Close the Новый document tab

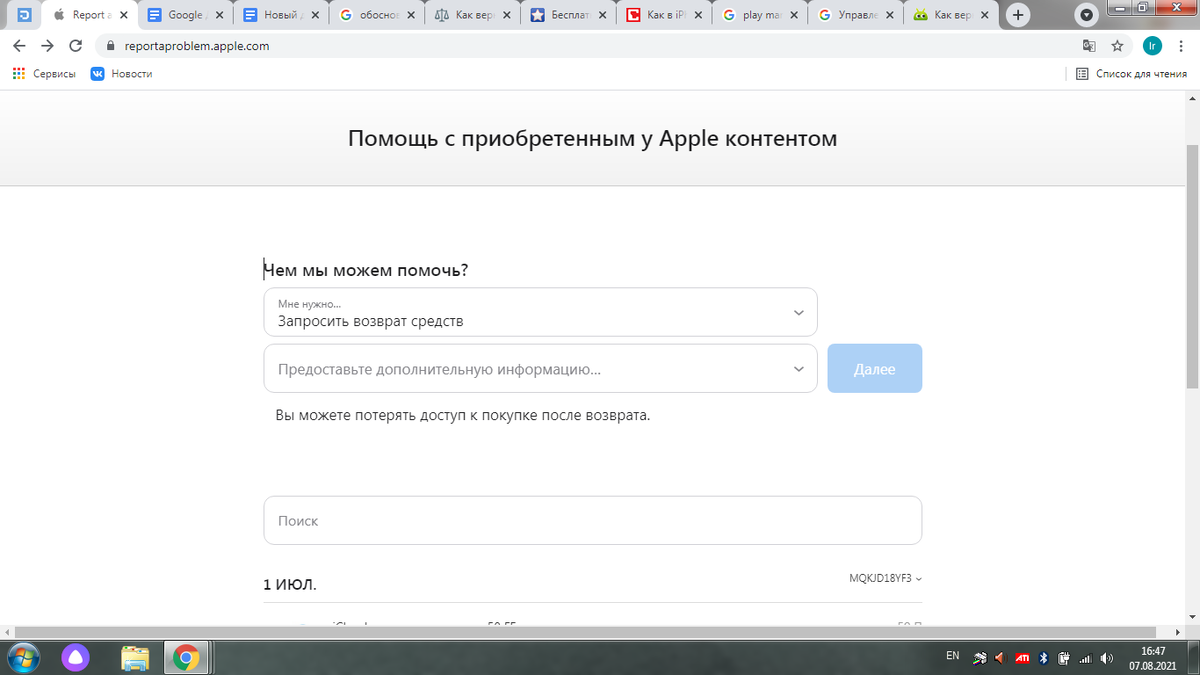tap(315, 15)
